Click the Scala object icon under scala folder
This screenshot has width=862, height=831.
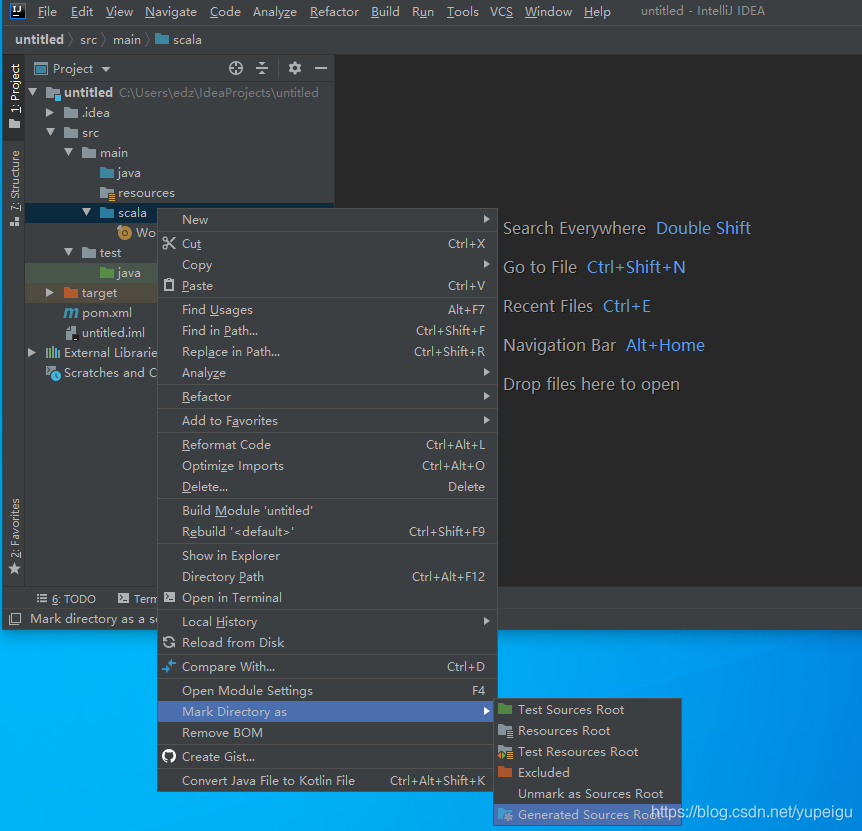point(125,232)
